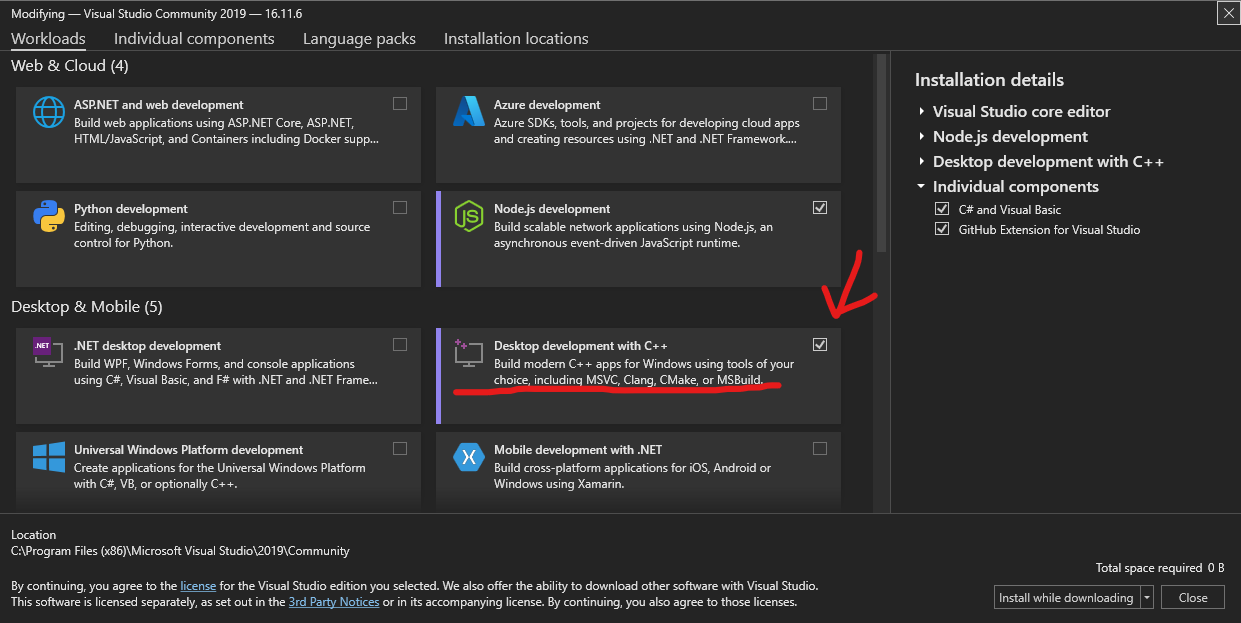Image resolution: width=1241 pixels, height=623 pixels.
Task: Click the ASP.NET globe workload icon
Action: pyautogui.click(x=49, y=111)
